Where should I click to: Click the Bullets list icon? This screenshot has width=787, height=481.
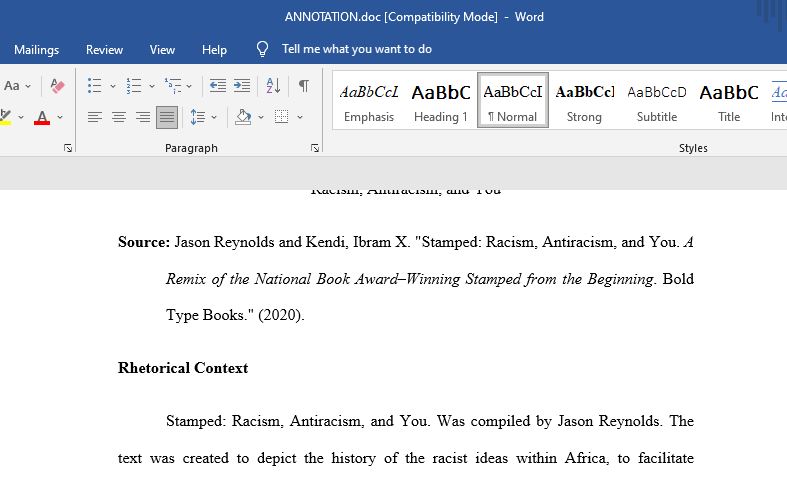tap(94, 86)
